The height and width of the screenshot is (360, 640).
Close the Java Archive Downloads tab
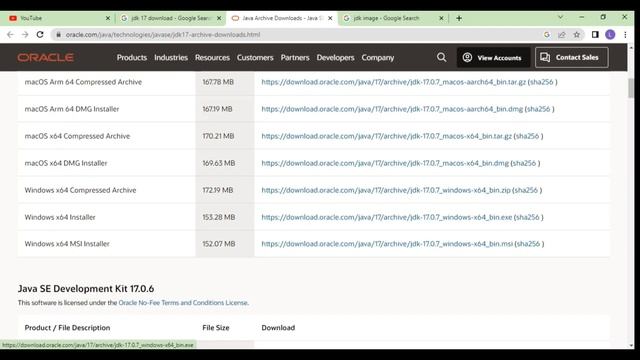330,18
